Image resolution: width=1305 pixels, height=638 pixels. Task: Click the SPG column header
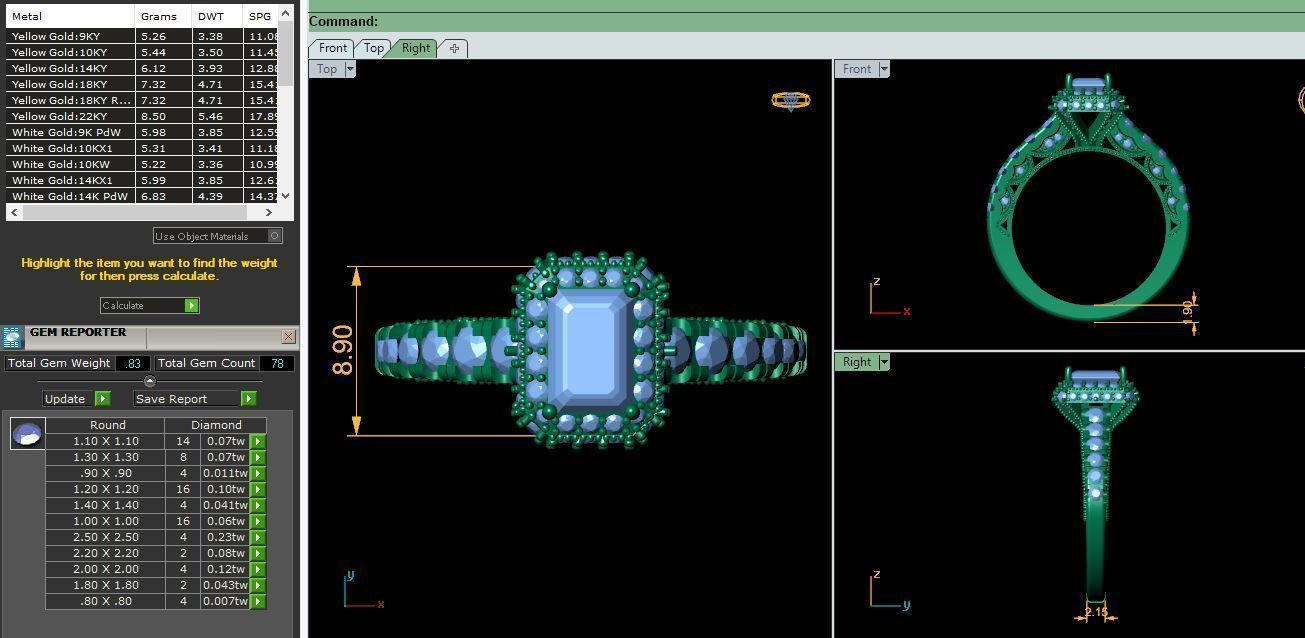[x=260, y=16]
